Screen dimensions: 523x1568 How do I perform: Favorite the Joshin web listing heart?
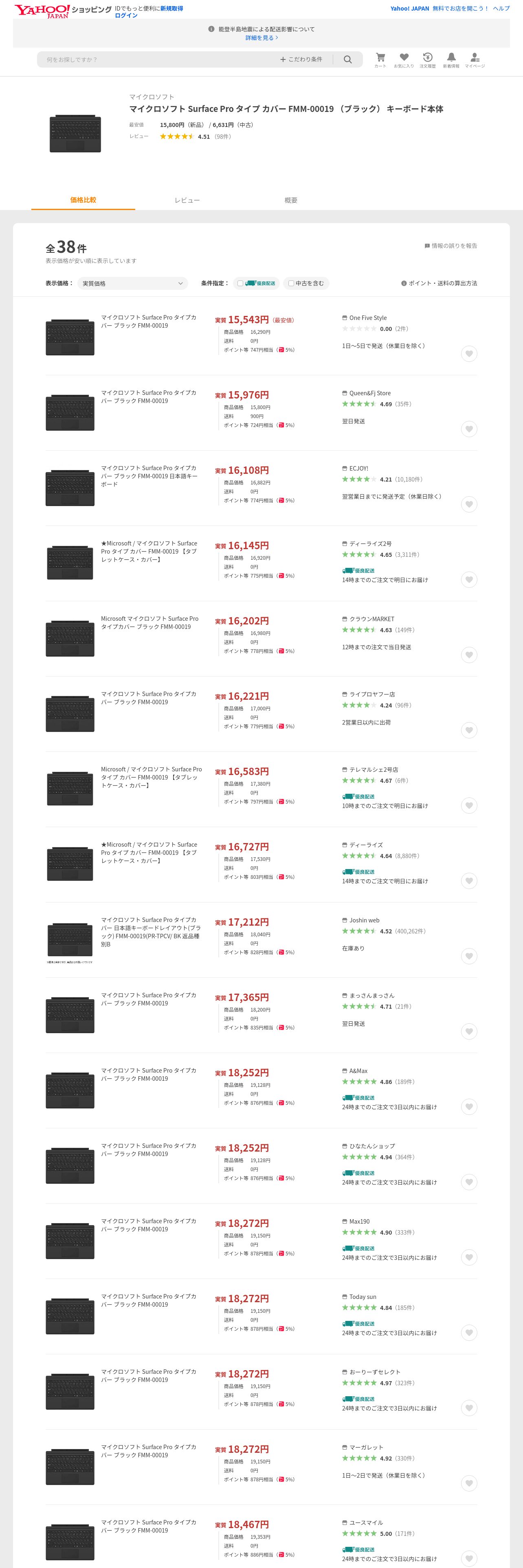click(x=469, y=956)
